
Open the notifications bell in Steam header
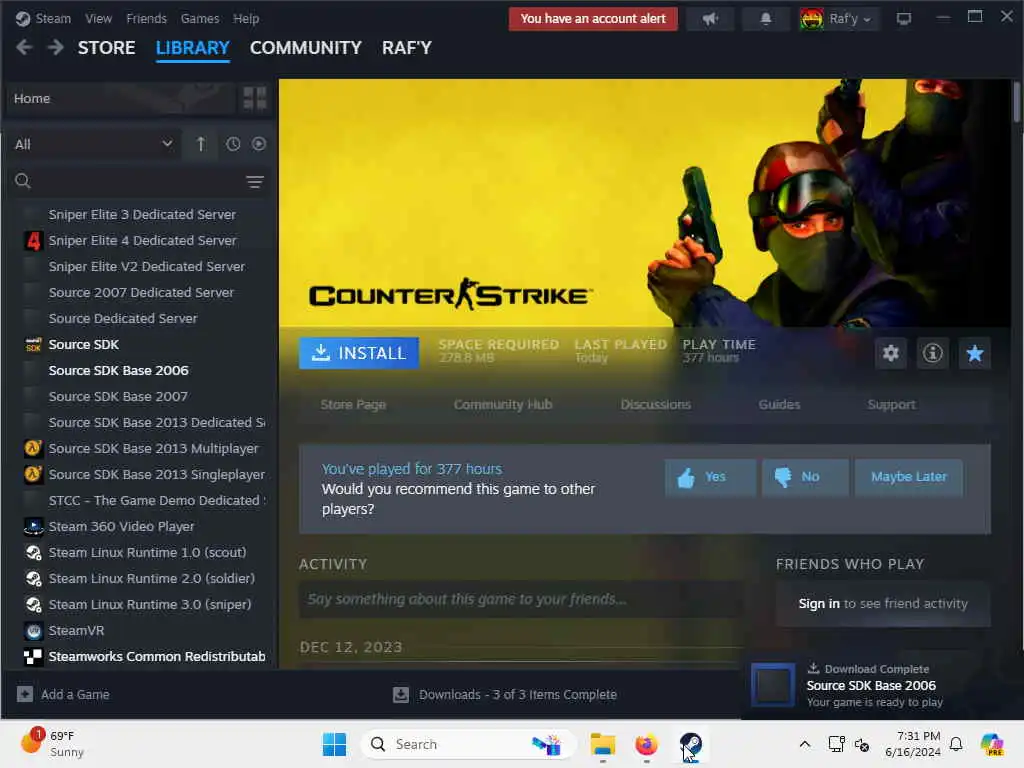(765, 19)
